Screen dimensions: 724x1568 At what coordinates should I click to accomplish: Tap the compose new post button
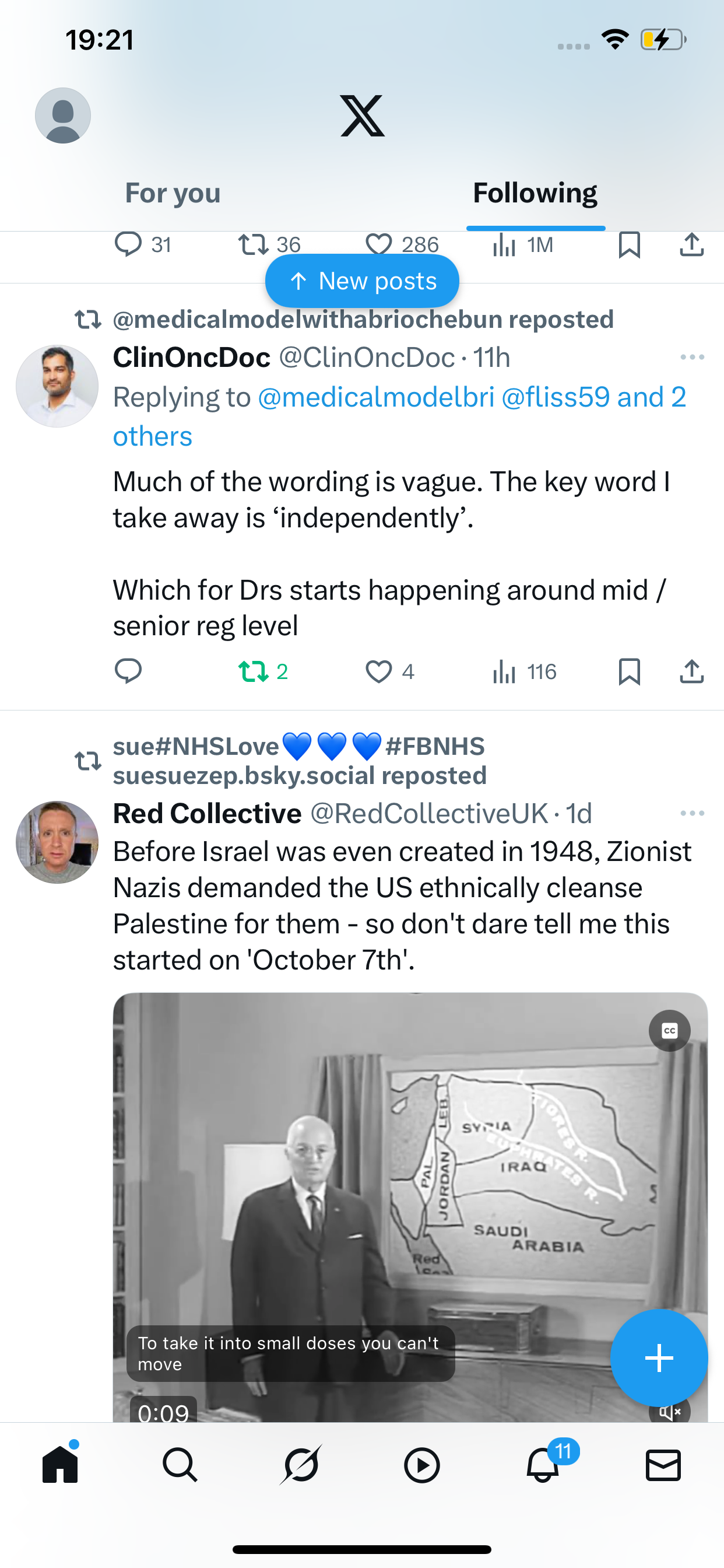coord(658,1357)
